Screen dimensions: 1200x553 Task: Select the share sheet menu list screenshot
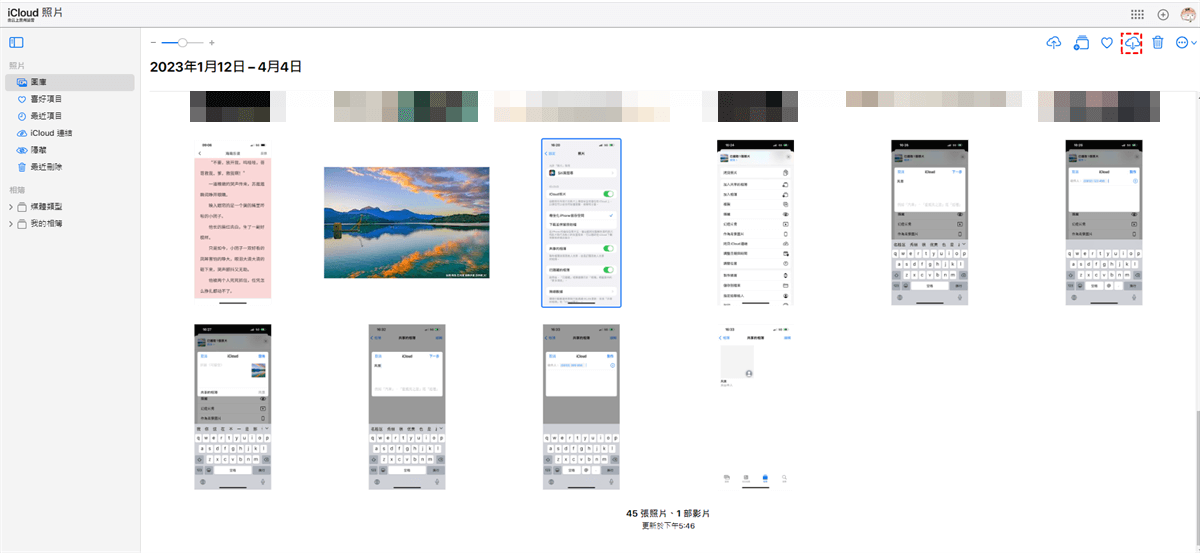tap(755, 223)
